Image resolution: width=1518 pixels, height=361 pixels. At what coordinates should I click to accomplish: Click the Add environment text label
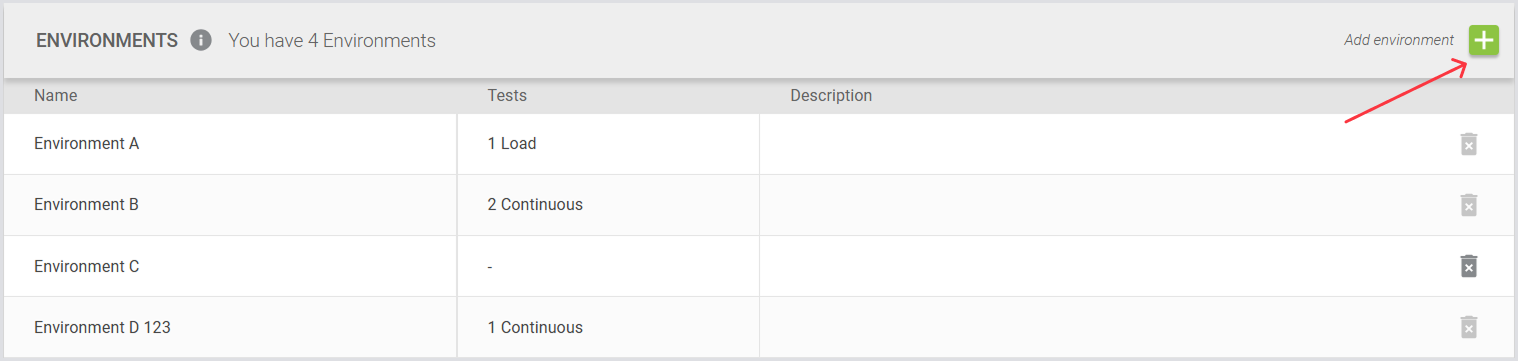click(1399, 40)
